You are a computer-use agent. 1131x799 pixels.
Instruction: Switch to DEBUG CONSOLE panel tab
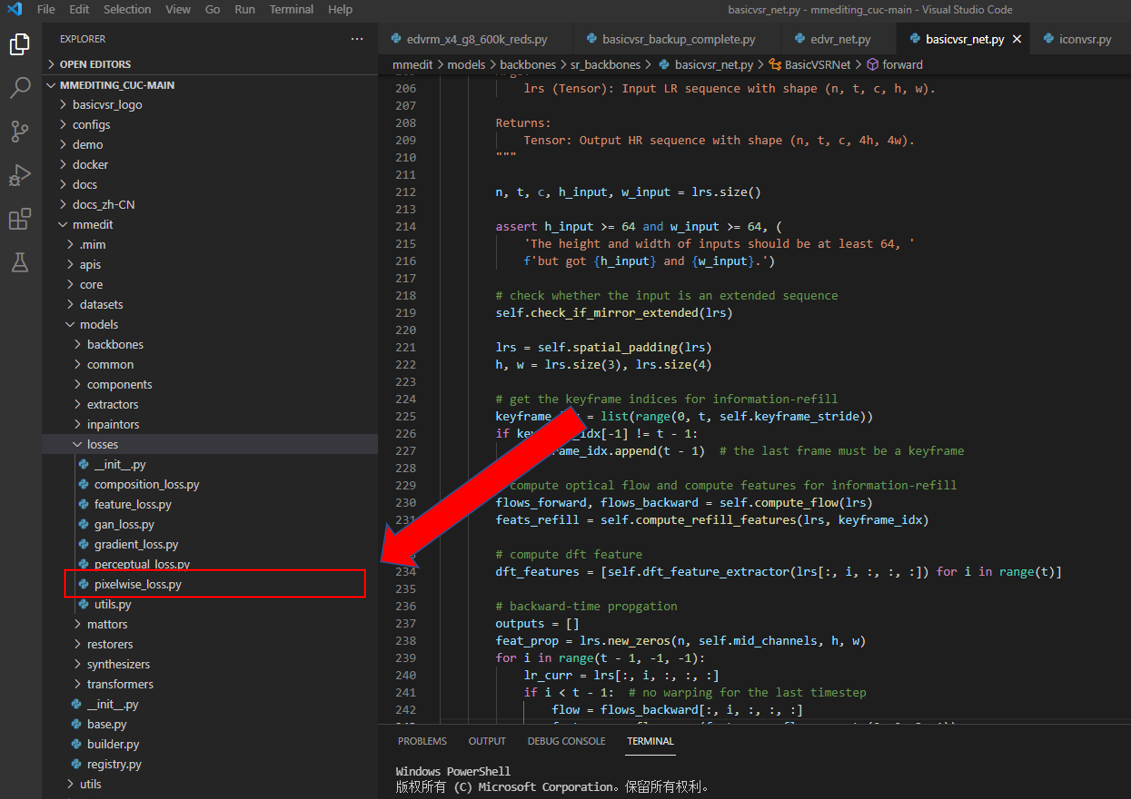[x=566, y=741]
